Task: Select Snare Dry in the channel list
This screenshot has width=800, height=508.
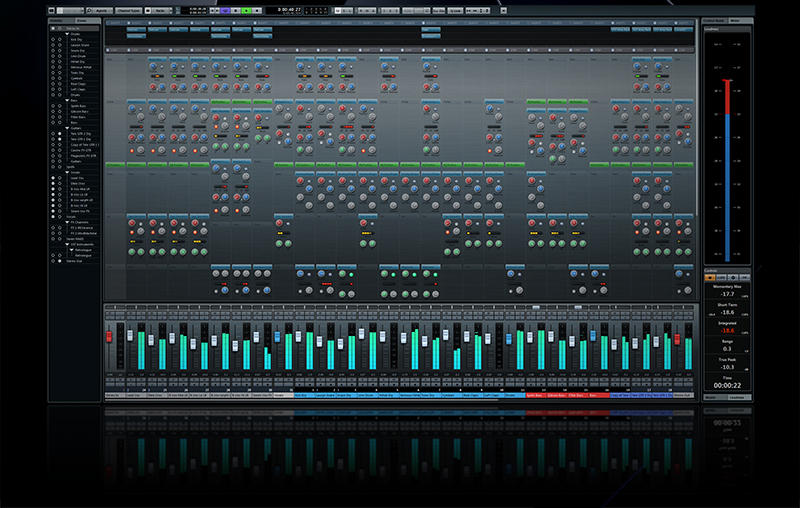Action: 78,50
